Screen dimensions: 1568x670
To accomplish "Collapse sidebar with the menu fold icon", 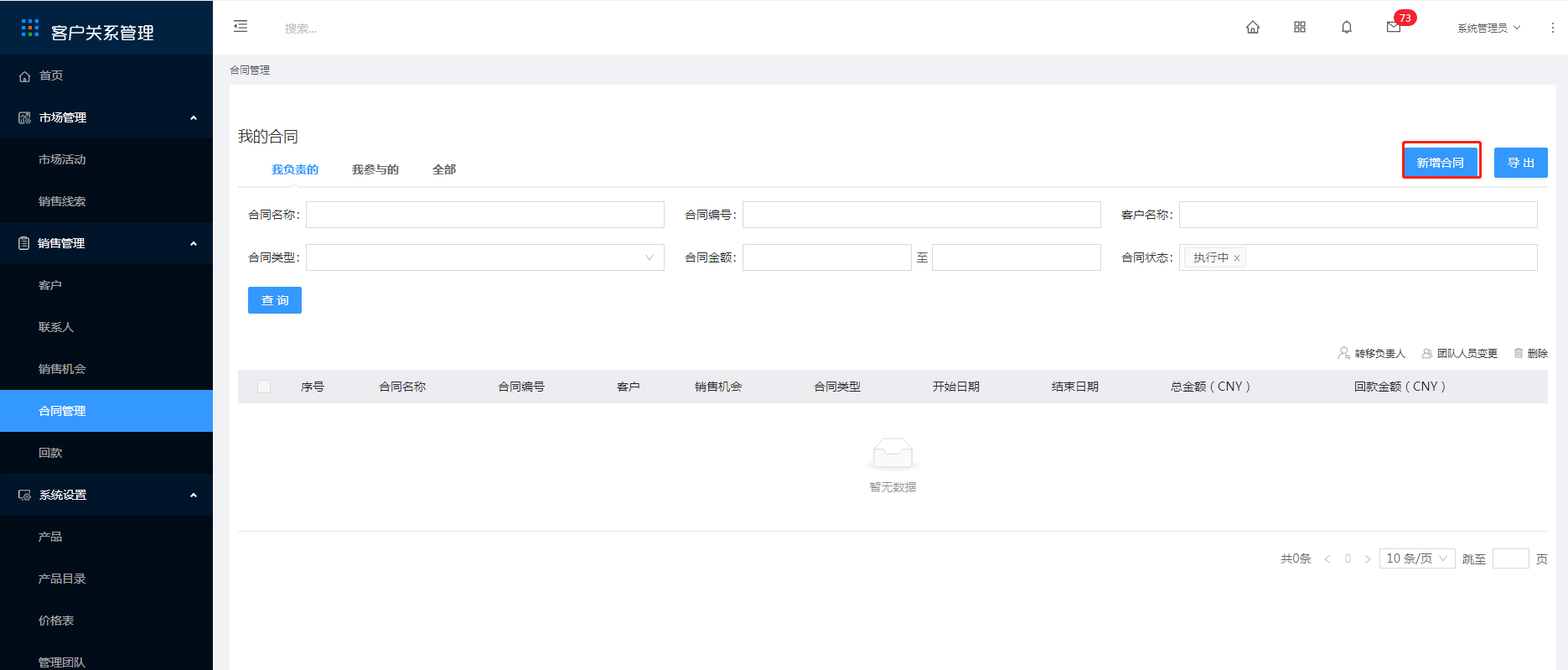I will 241,26.
